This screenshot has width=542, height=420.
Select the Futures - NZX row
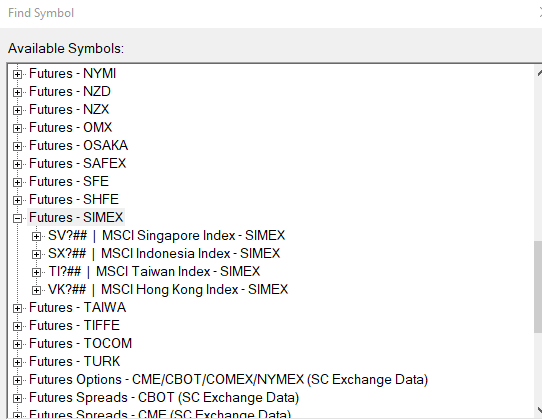click(69, 110)
